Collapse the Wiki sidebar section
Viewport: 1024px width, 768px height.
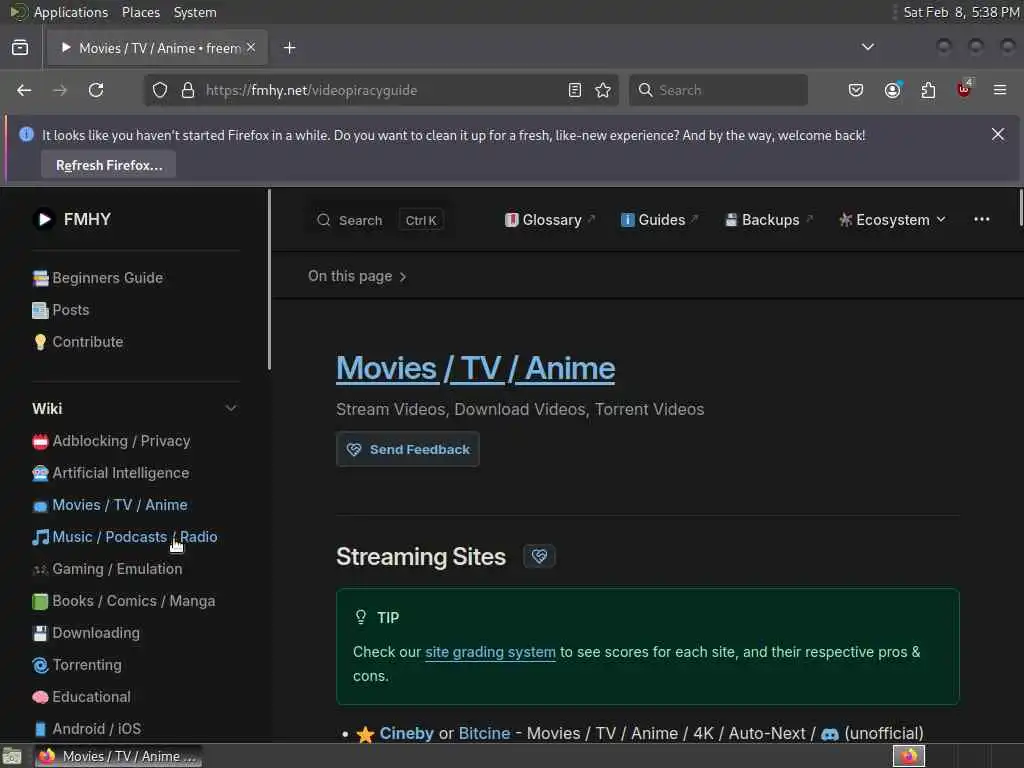(x=231, y=408)
